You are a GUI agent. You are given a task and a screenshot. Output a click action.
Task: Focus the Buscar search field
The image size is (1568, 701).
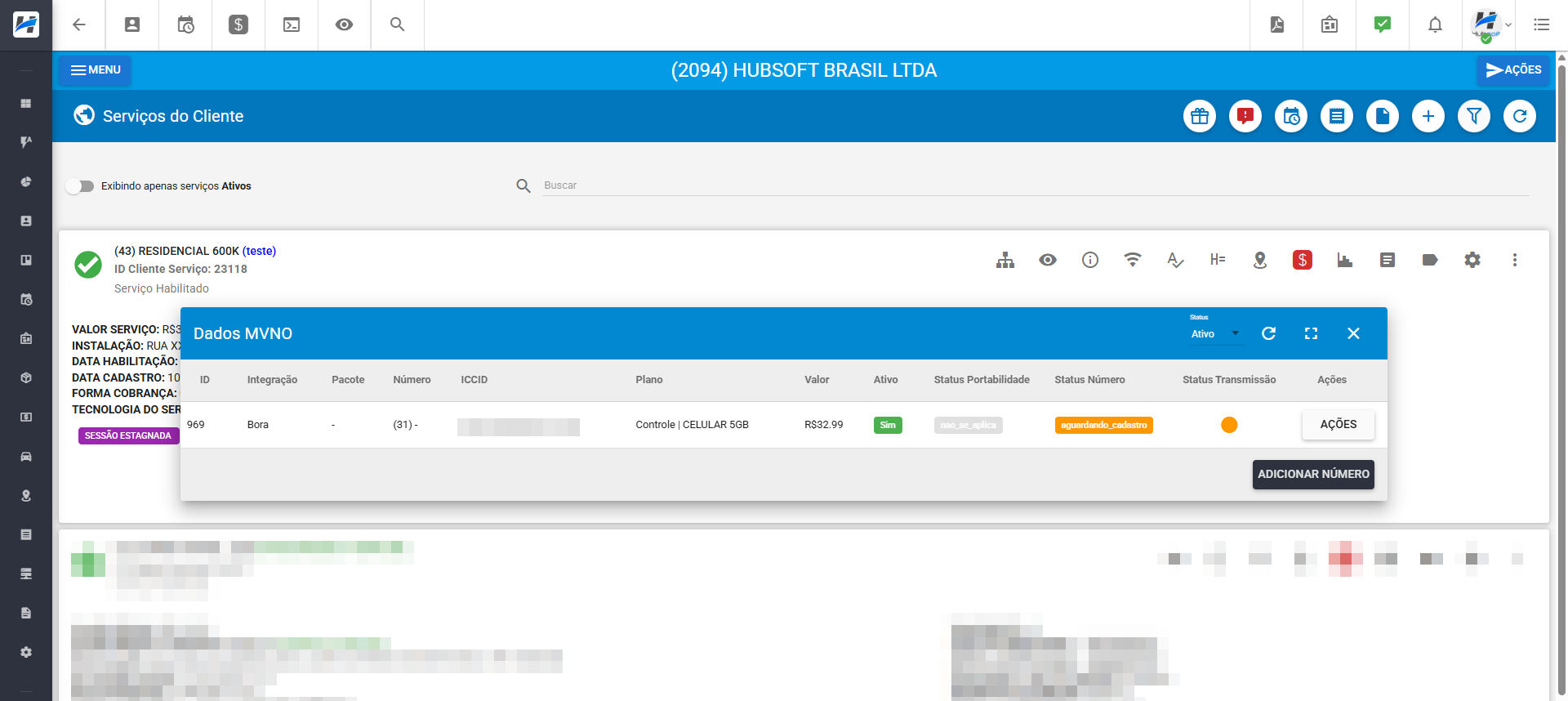1036,185
